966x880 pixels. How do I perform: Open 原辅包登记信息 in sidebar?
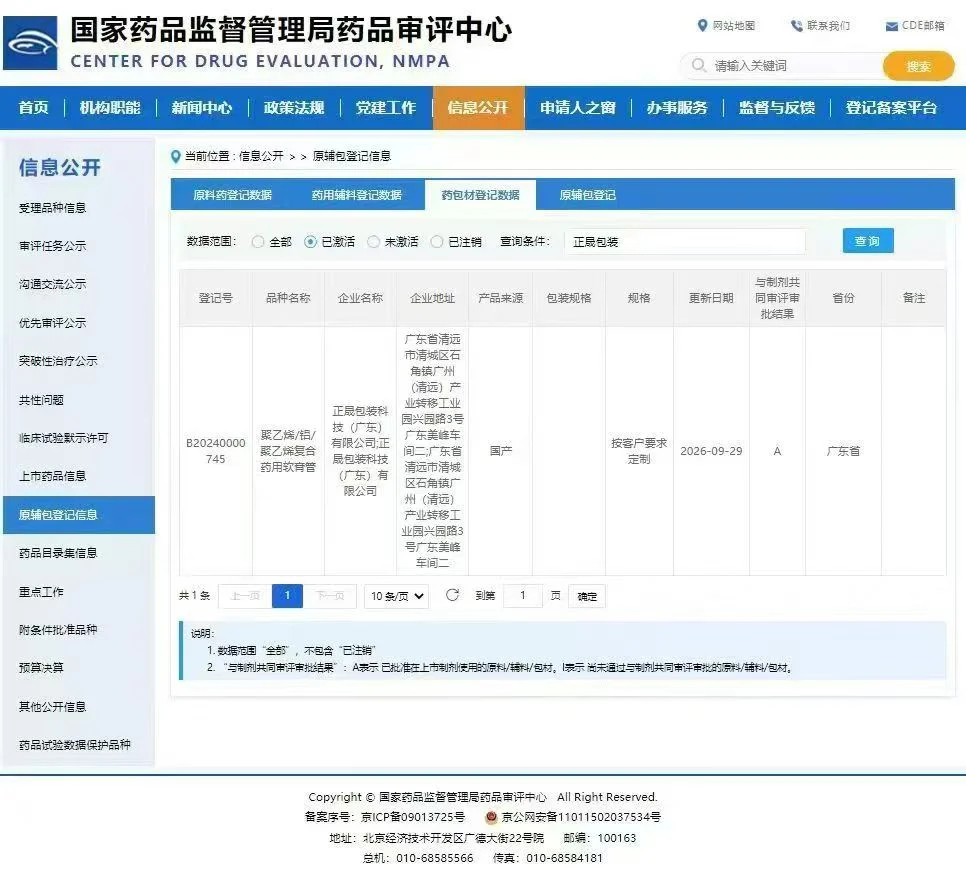click(x=79, y=515)
